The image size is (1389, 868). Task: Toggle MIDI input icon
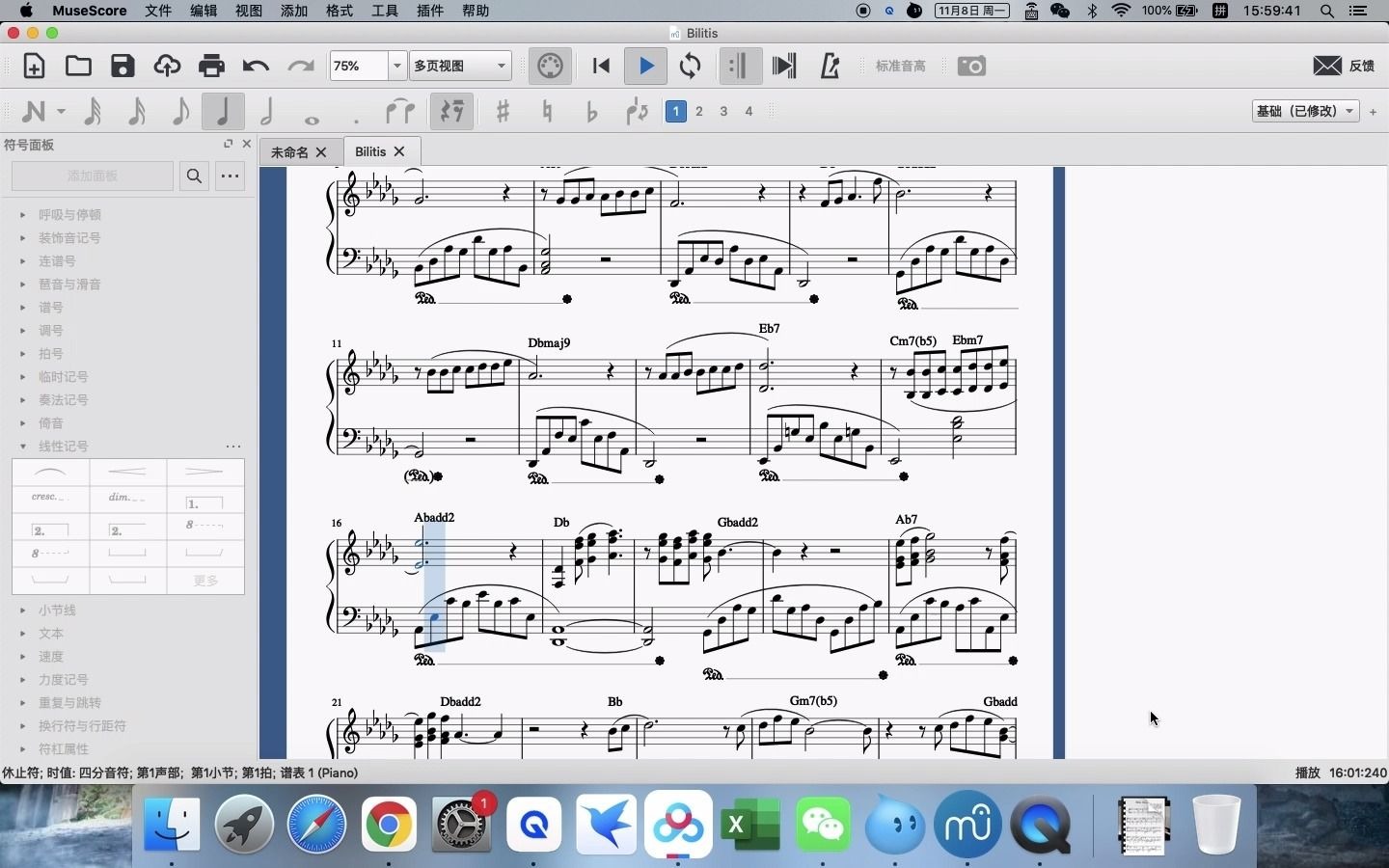click(x=550, y=66)
